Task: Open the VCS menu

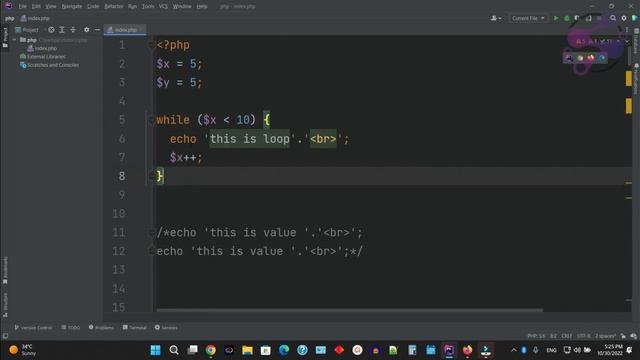Action: pyautogui.click(x=163, y=6)
